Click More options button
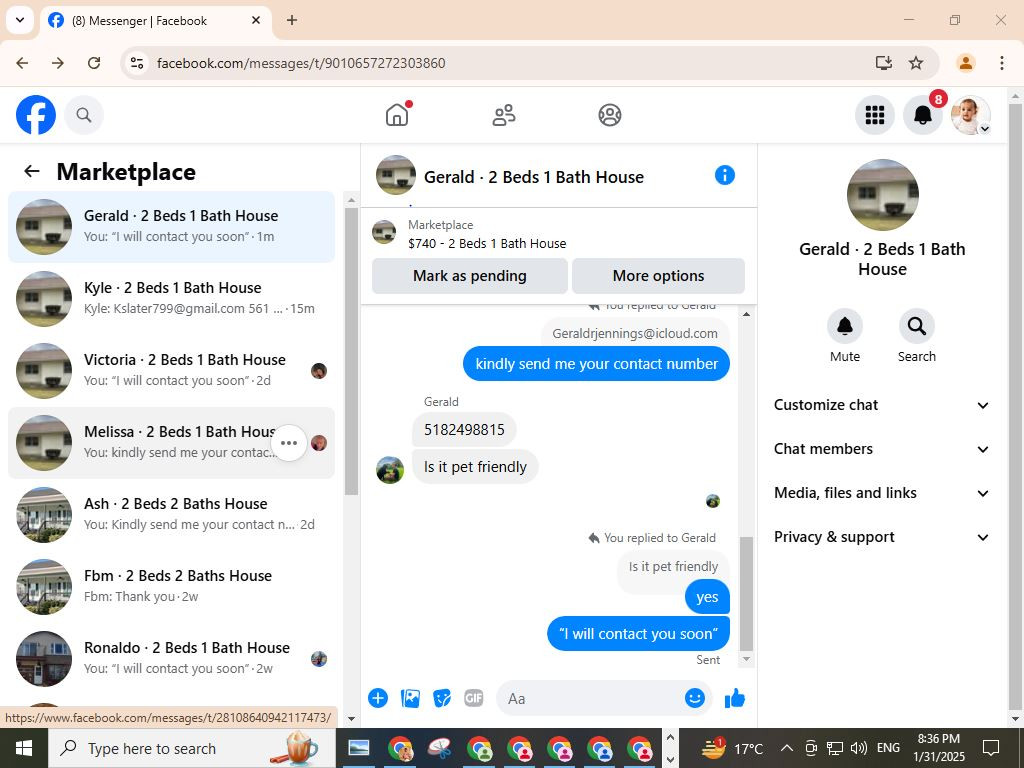 (658, 276)
